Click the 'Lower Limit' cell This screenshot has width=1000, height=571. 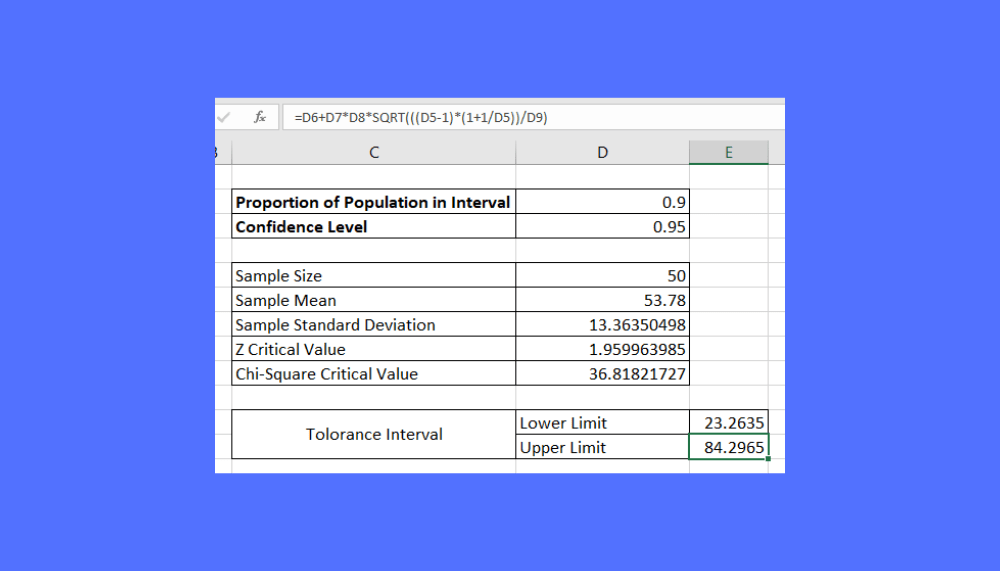[x=602, y=422]
